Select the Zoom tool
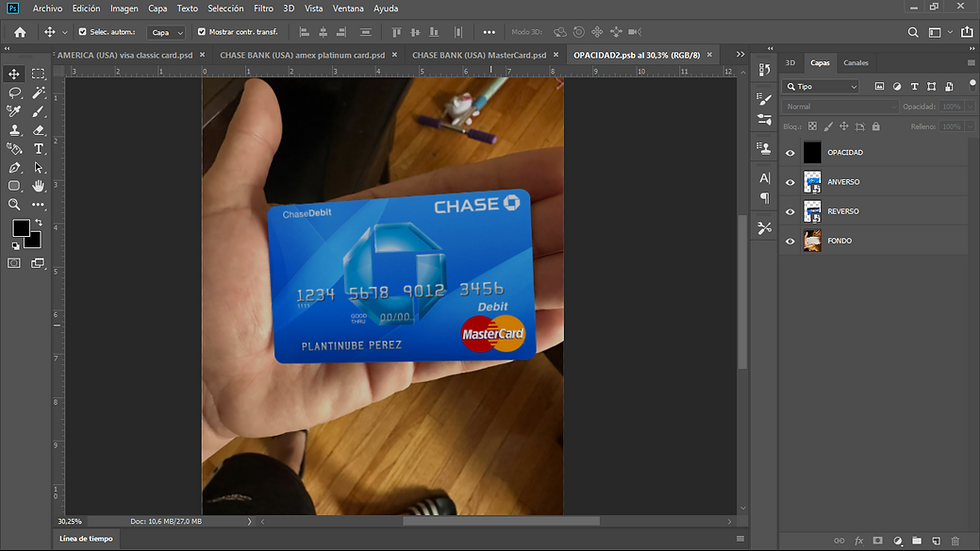 pyautogui.click(x=14, y=205)
